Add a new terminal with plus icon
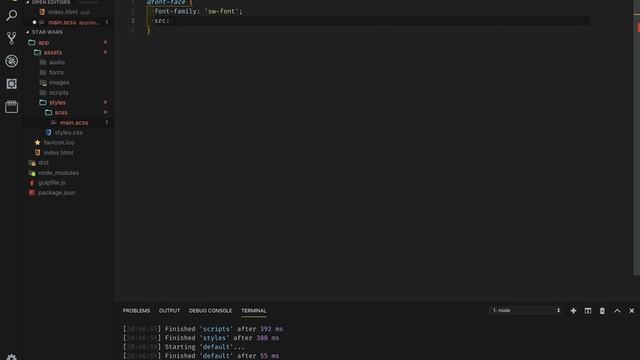 pyautogui.click(x=573, y=311)
